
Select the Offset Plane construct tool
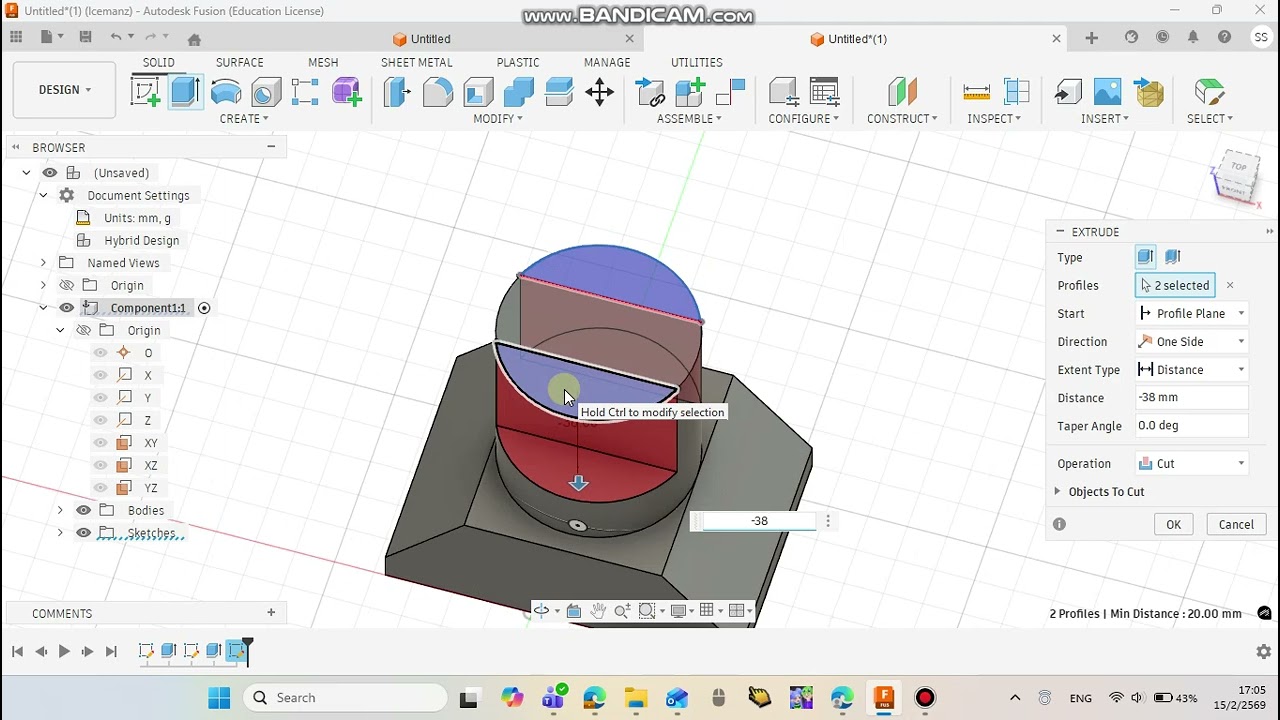pyautogui.click(x=902, y=92)
